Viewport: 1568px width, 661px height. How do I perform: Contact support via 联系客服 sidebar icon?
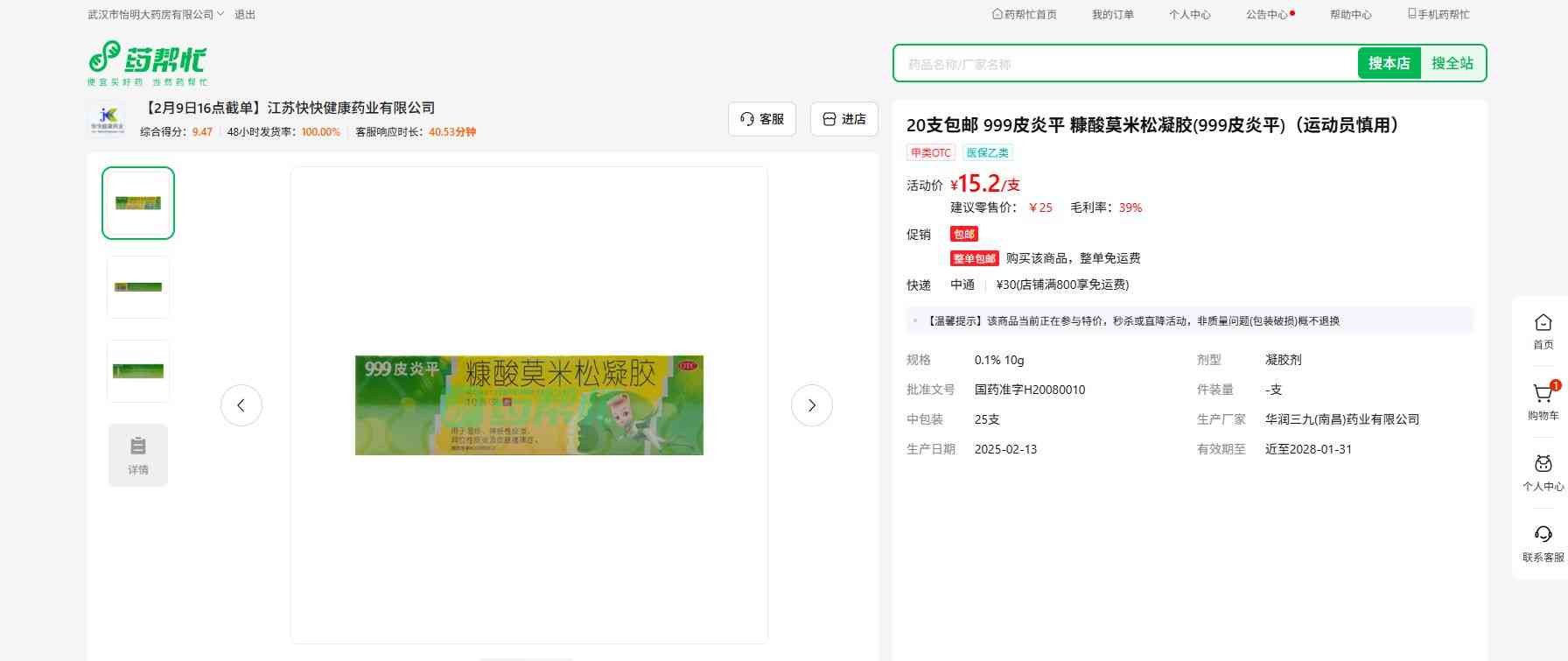(1543, 544)
